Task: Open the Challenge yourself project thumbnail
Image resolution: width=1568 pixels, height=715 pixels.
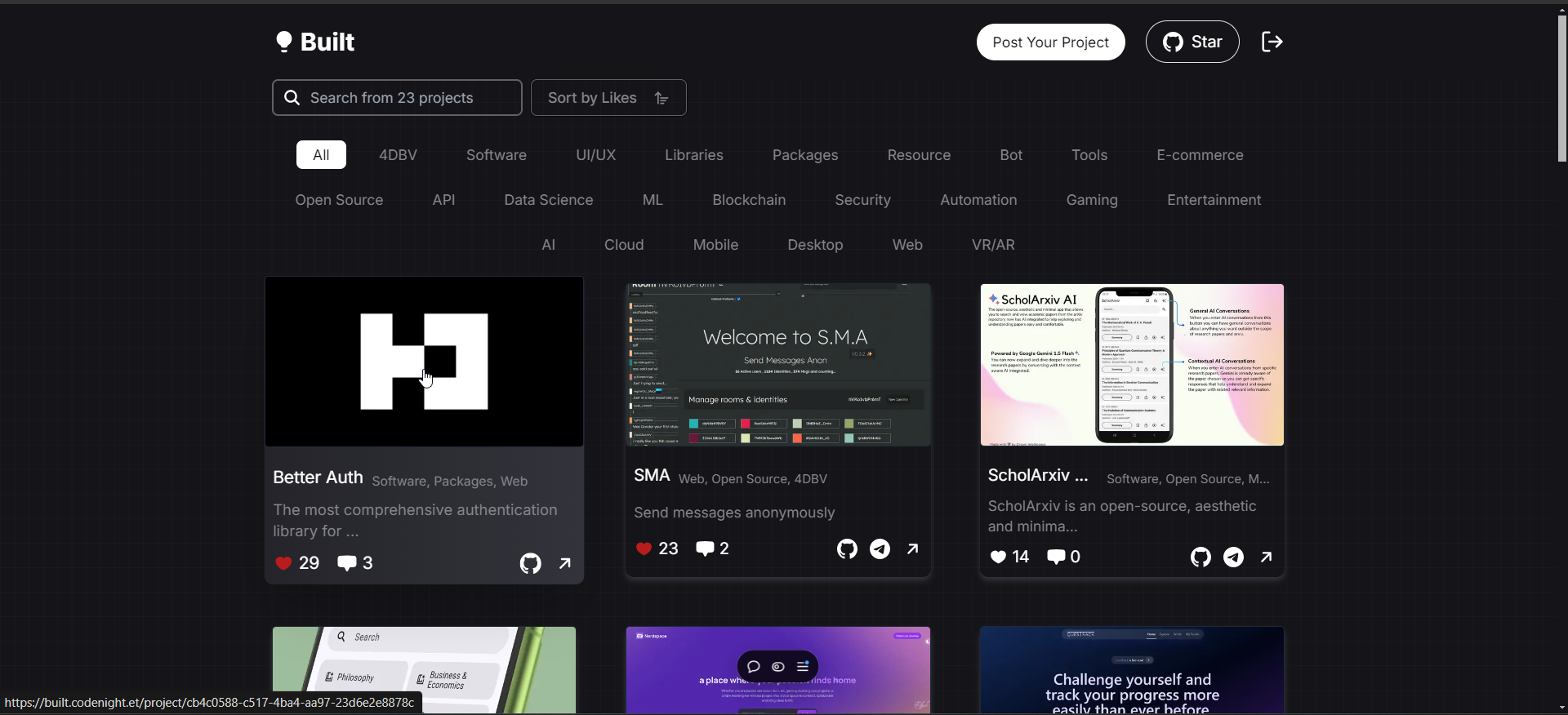Action: point(1132,670)
